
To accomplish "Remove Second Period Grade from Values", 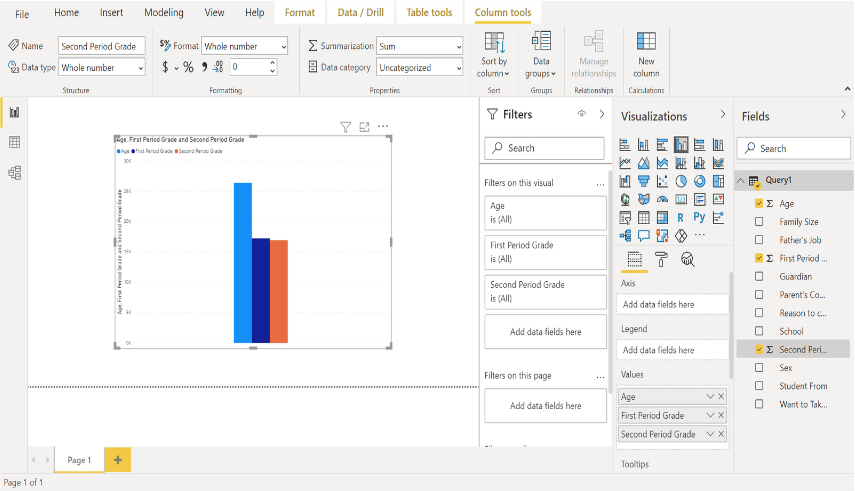I will click(721, 434).
